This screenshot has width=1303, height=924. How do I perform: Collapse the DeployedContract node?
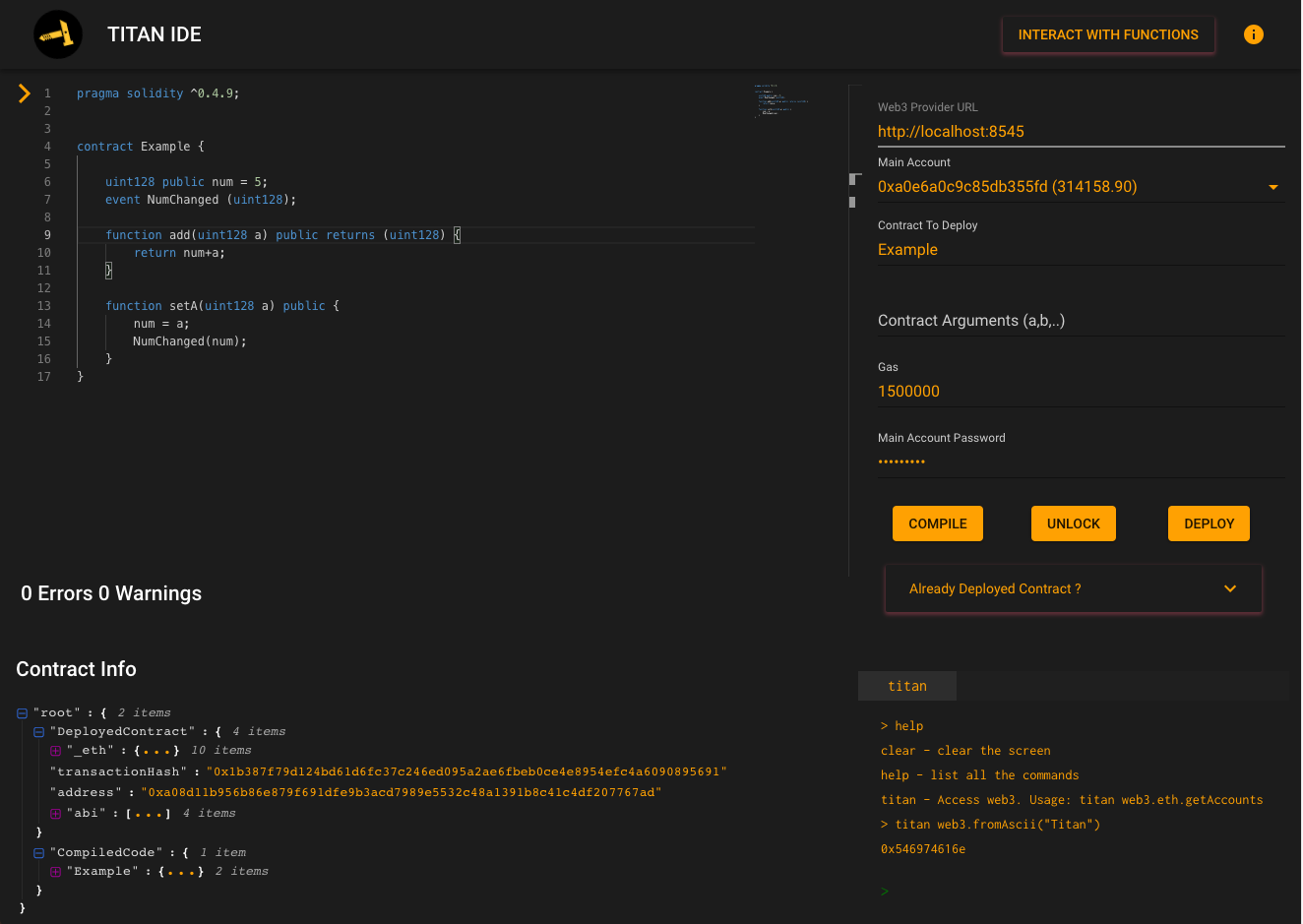point(39,732)
